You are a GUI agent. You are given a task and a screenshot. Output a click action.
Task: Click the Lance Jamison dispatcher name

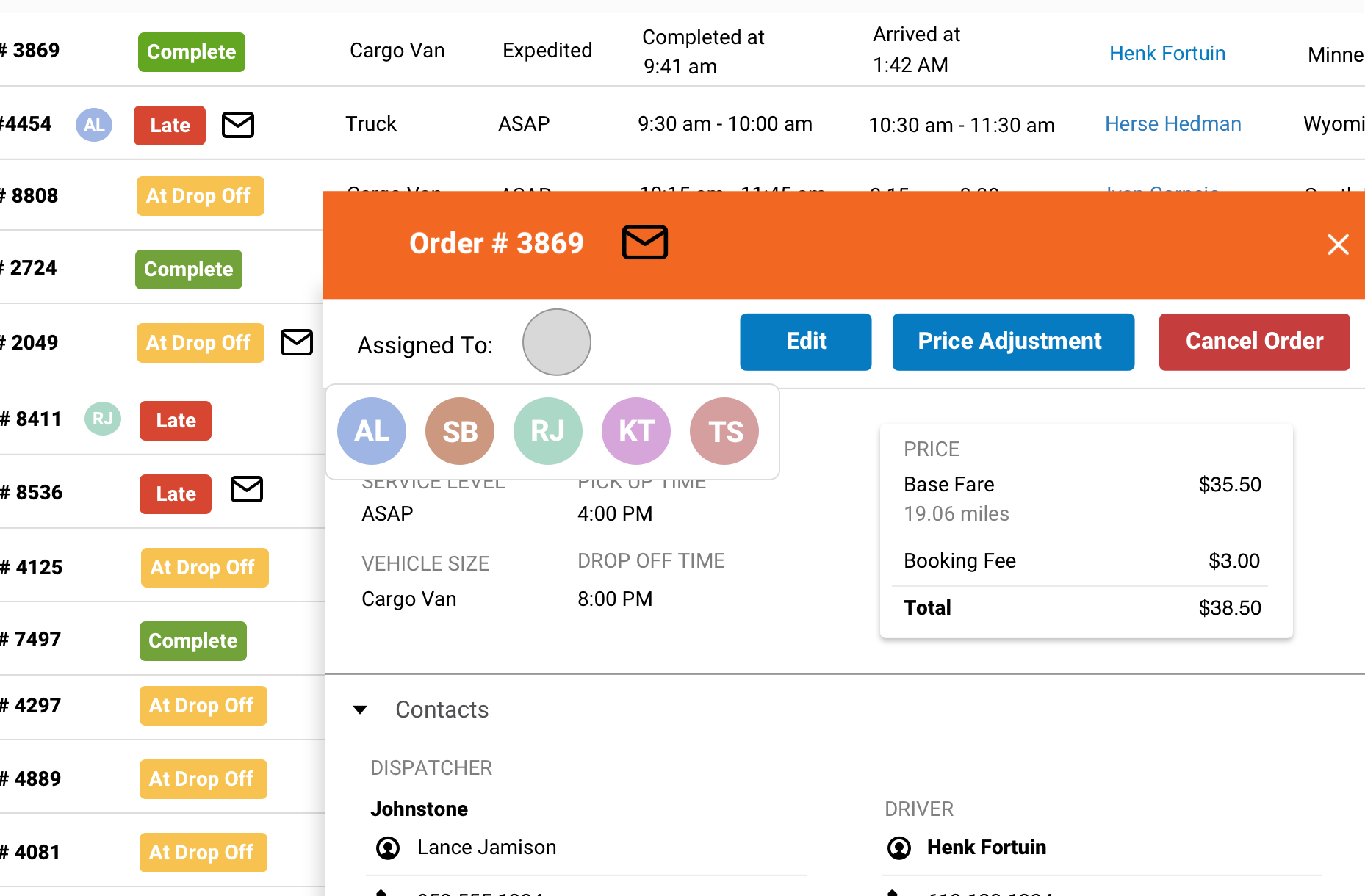click(487, 848)
